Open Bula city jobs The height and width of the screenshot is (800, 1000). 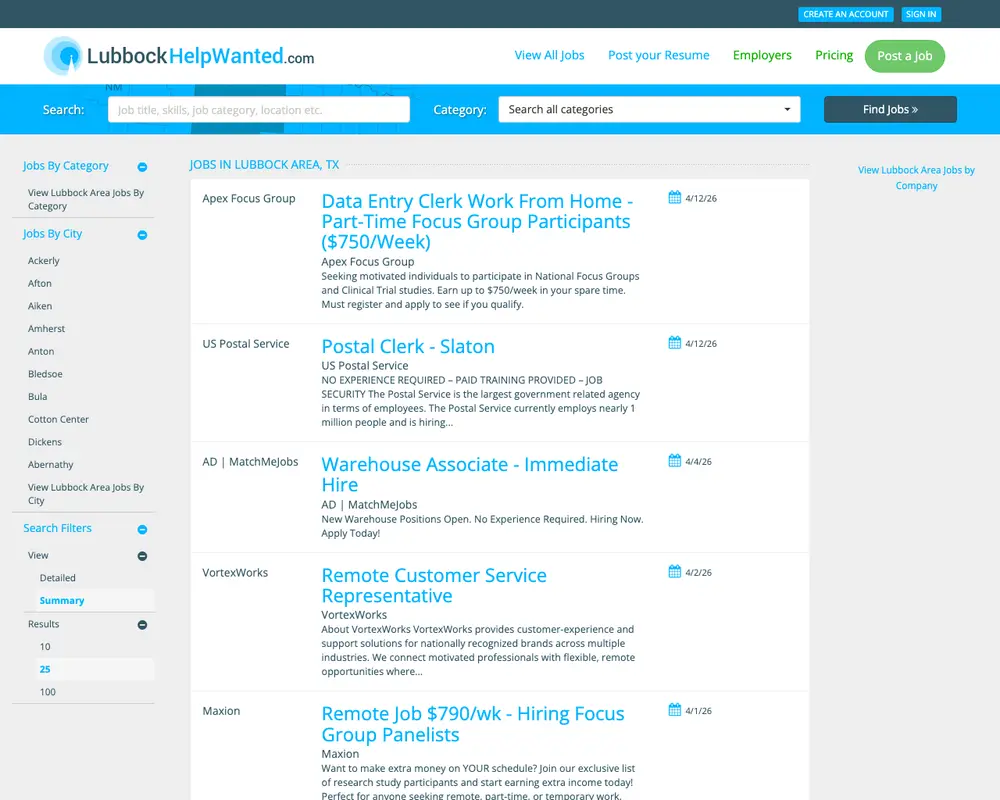[x=38, y=397]
